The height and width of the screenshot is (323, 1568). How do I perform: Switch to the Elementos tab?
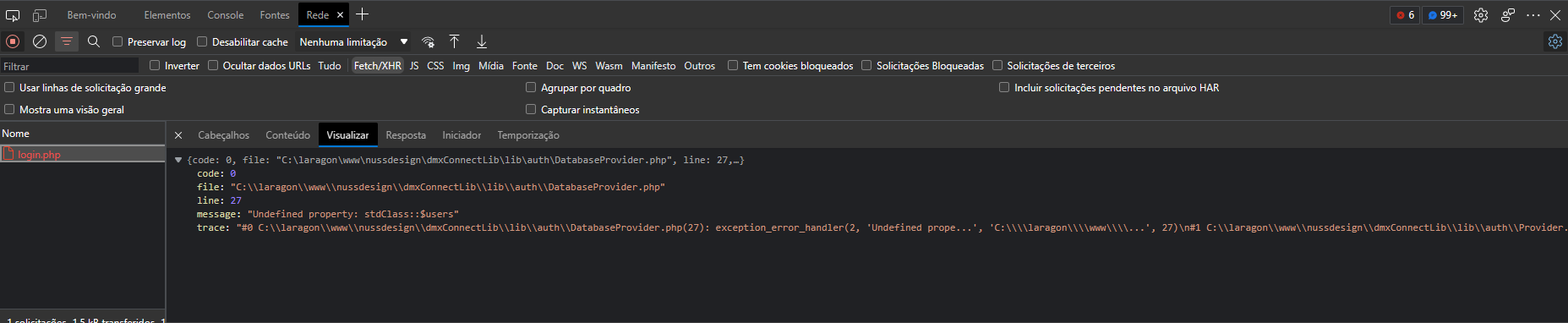[167, 15]
